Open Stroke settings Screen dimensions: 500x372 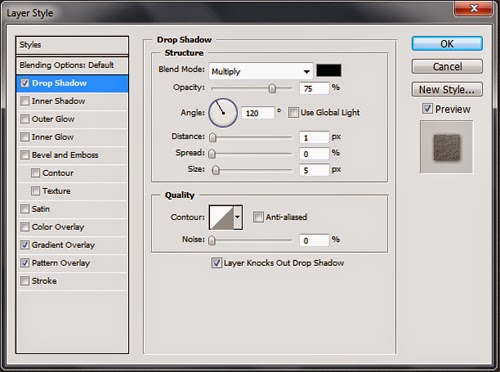click(44, 281)
